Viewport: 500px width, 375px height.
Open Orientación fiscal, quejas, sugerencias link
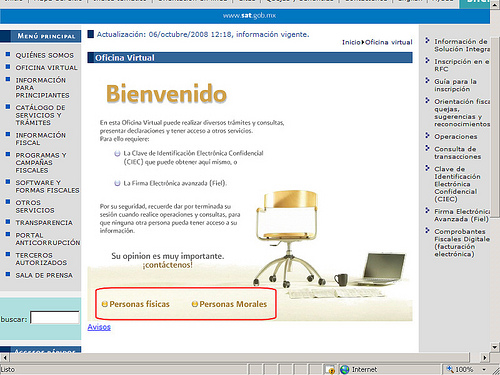[x=462, y=113]
